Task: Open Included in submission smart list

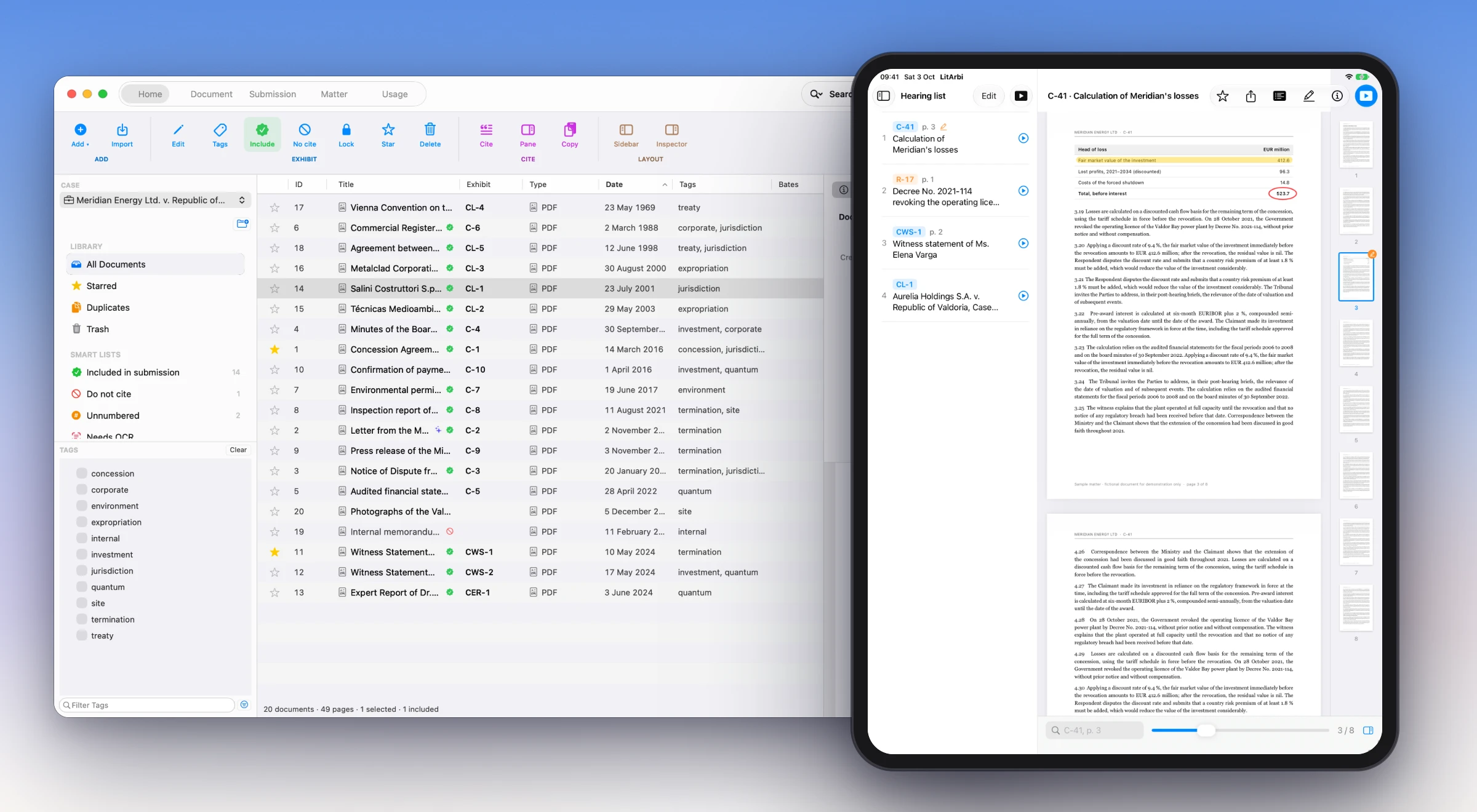Action: point(155,373)
